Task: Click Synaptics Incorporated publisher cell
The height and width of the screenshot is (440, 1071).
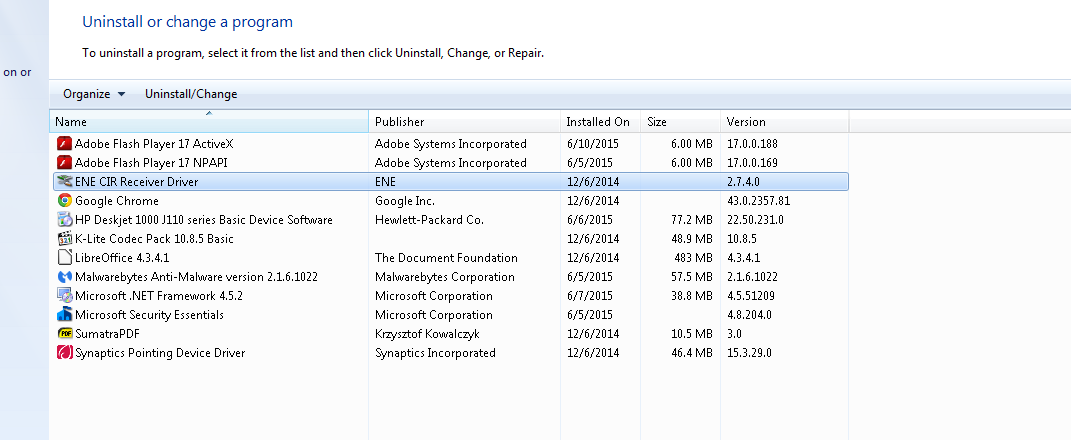Action: click(435, 353)
